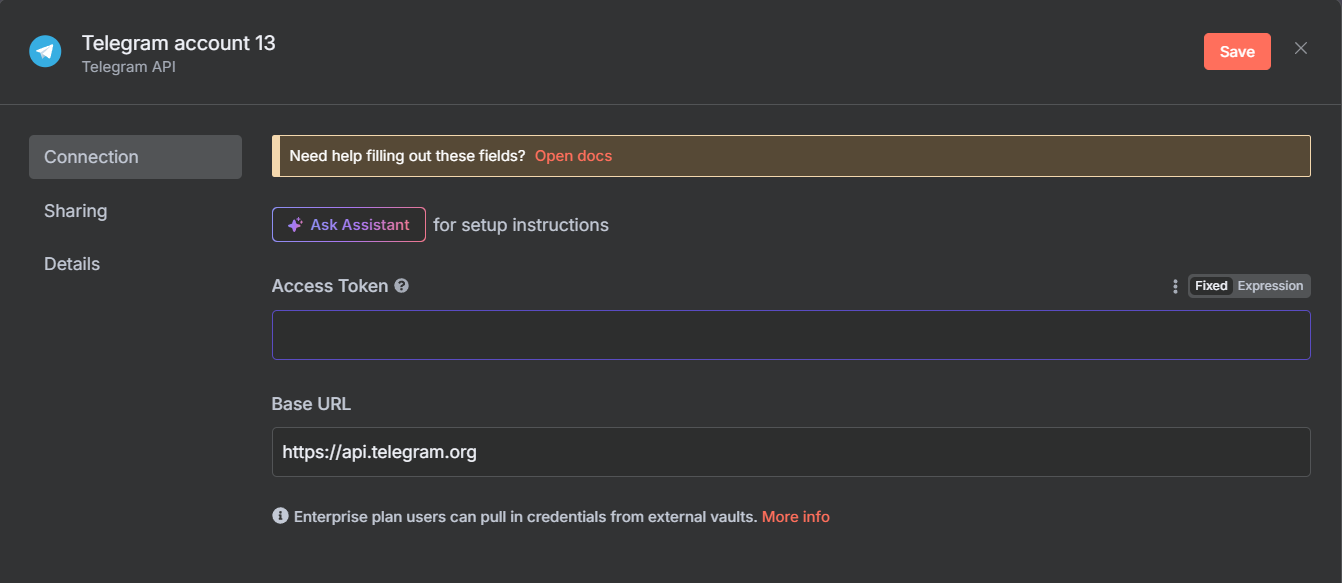Follow the More info link
This screenshot has height=583, width=1342.
point(796,517)
